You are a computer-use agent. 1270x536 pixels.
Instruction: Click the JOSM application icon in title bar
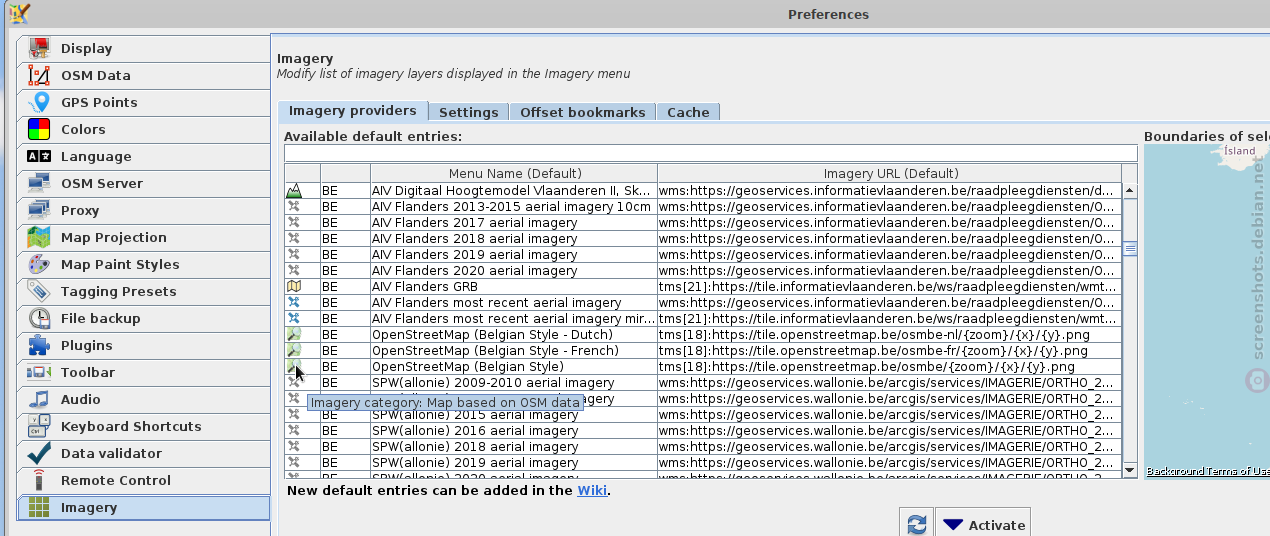[x=19, y=13]
